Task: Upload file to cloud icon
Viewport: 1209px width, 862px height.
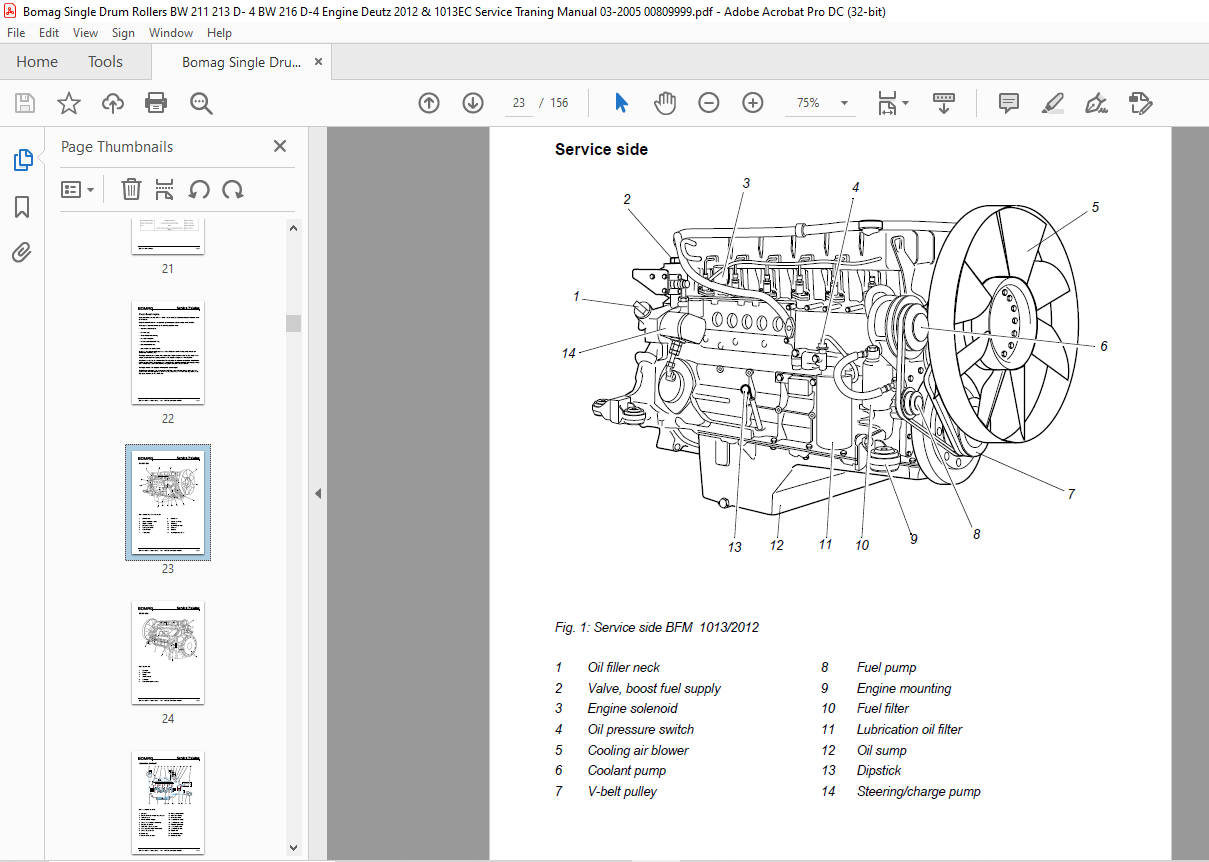Action: pyautogui.click(x=113, y=103)
